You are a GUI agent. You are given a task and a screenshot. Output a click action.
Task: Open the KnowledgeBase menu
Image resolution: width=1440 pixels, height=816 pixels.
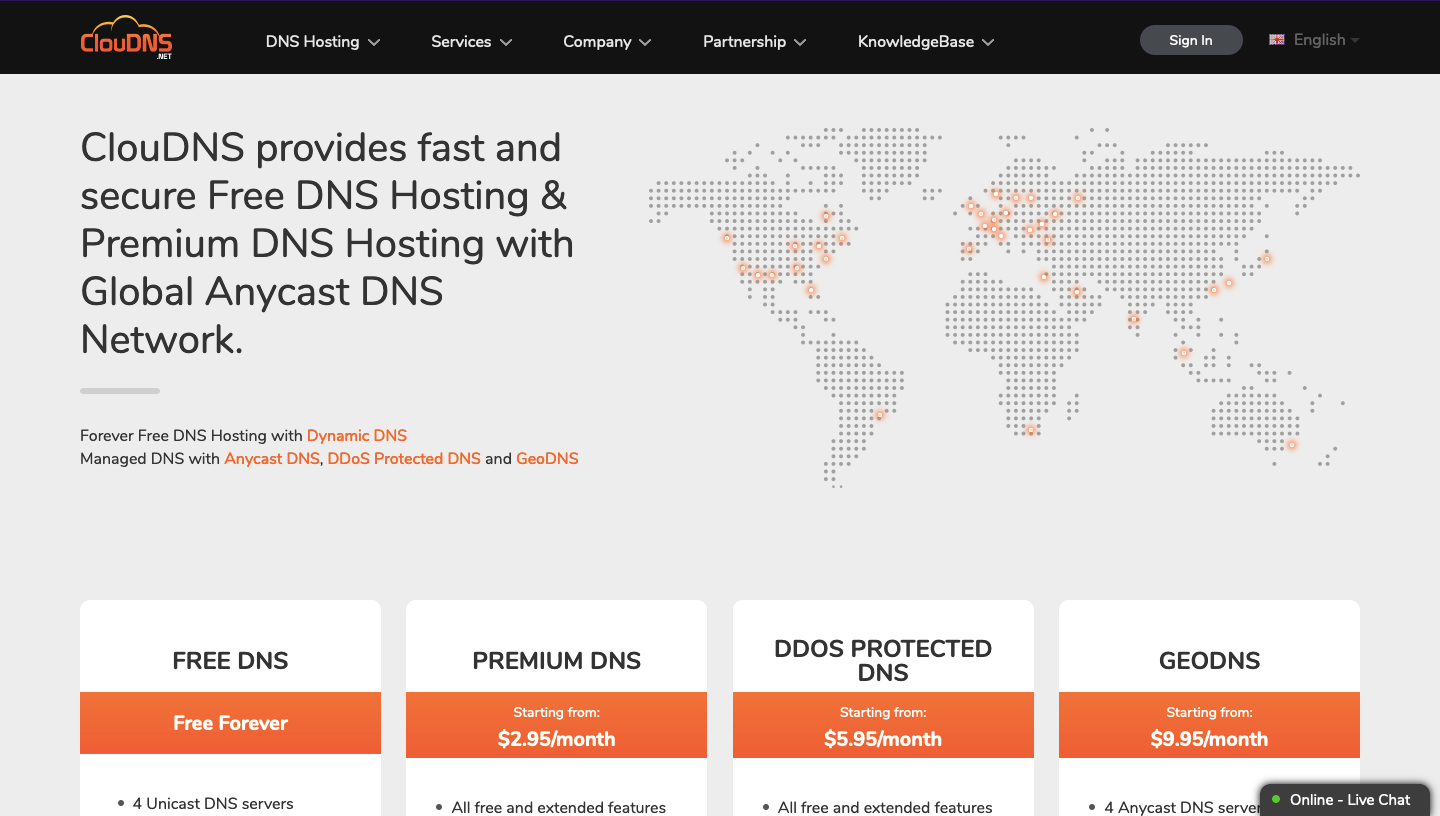(x=925, y=42)
